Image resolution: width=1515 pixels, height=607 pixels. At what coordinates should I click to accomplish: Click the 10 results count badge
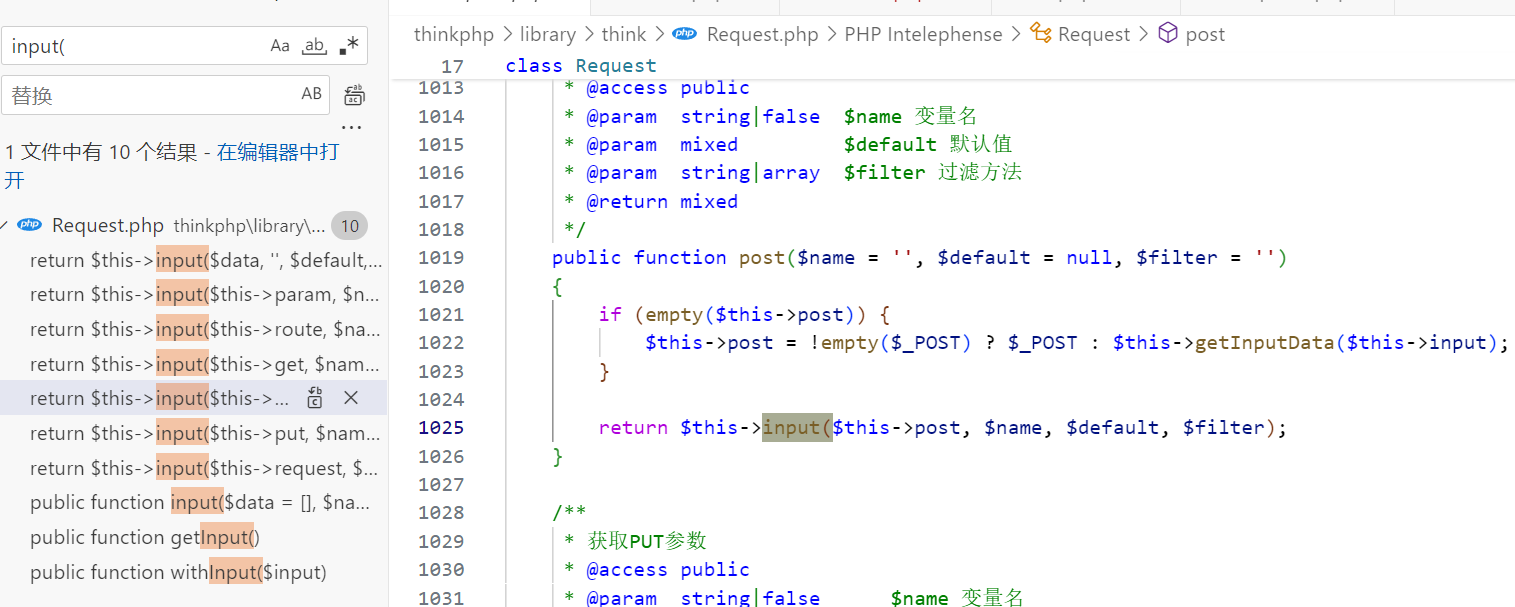(x=349, y=226)
